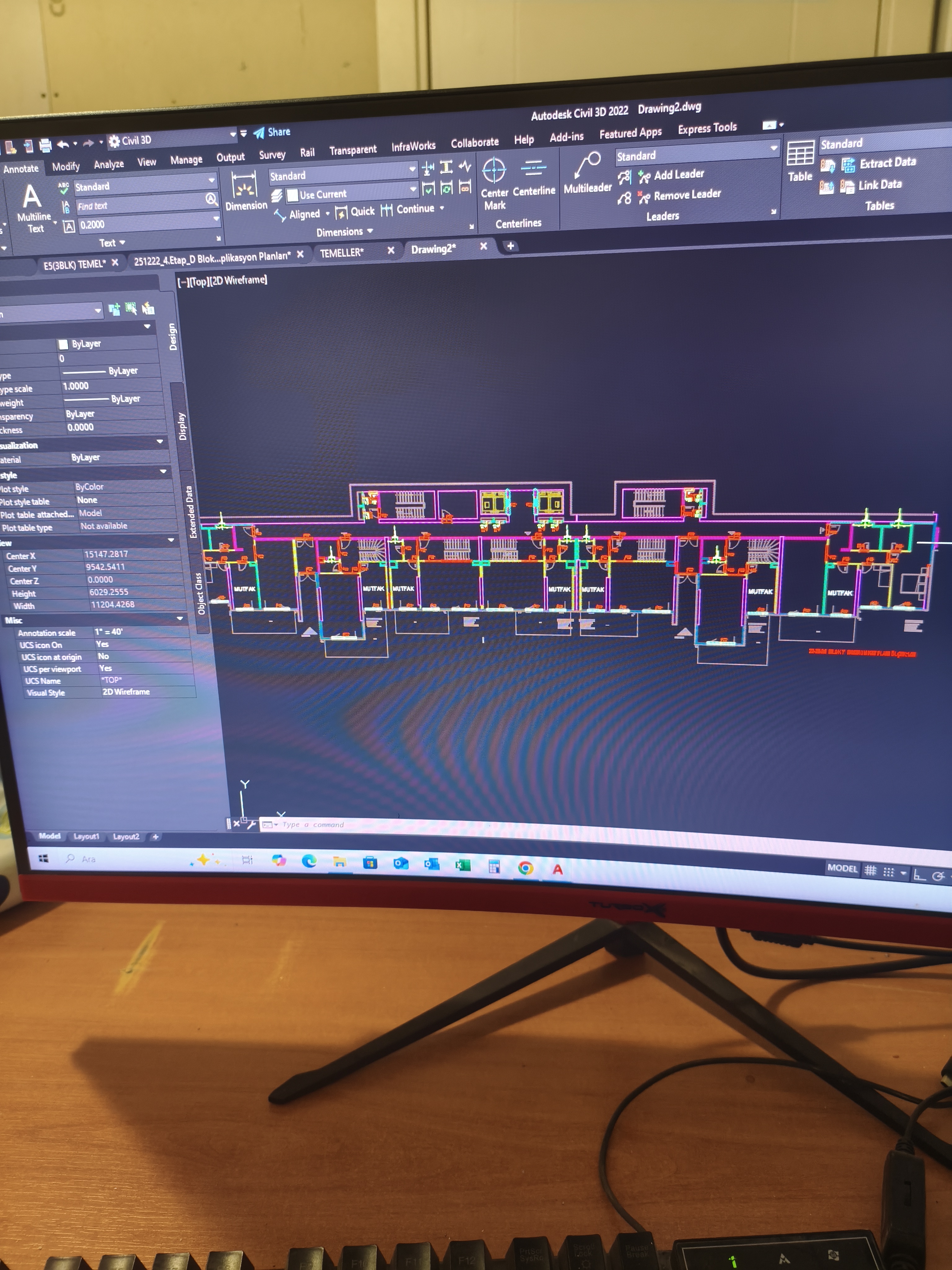952x1270 pixels.
Task: Run the Check Spelling tool
Action: [63, 188]
